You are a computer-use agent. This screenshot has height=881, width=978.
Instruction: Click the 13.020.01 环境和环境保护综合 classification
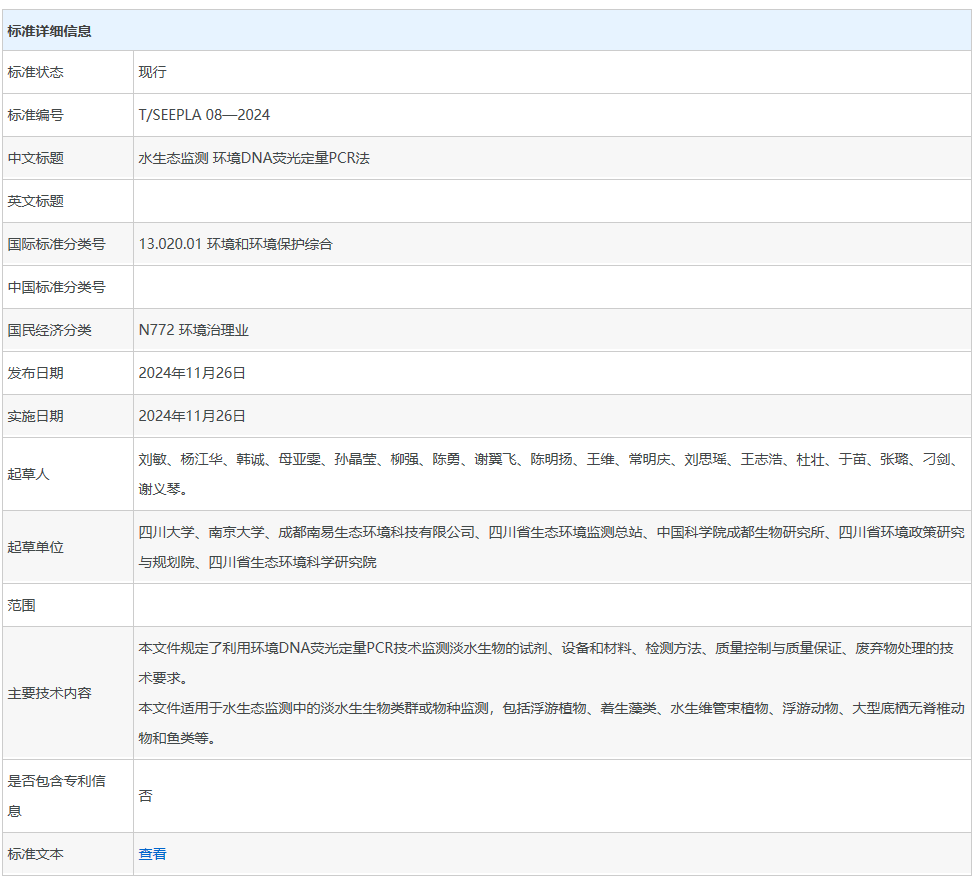click(235, 244)
